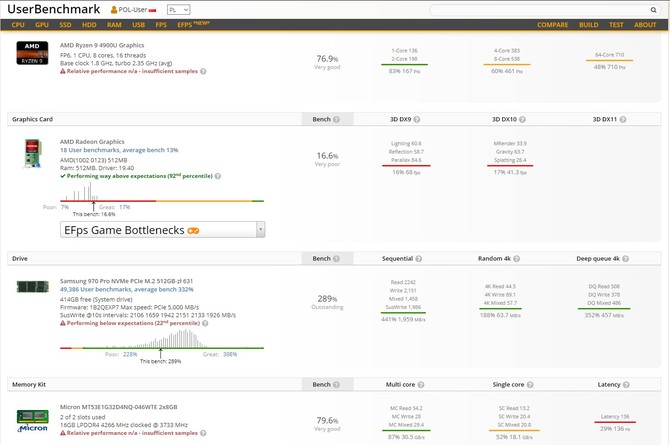The height and width of the screenshot is (445, 670).
Task: Click inside the top search field
Action: (540, 10)
